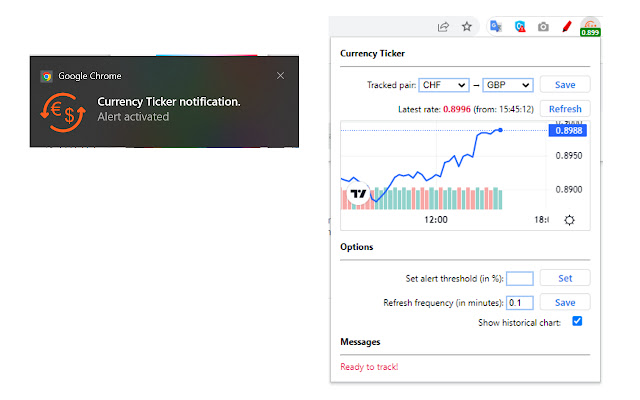
Task: Click the refresh frequency field showing 0.1
Action: 520,303
